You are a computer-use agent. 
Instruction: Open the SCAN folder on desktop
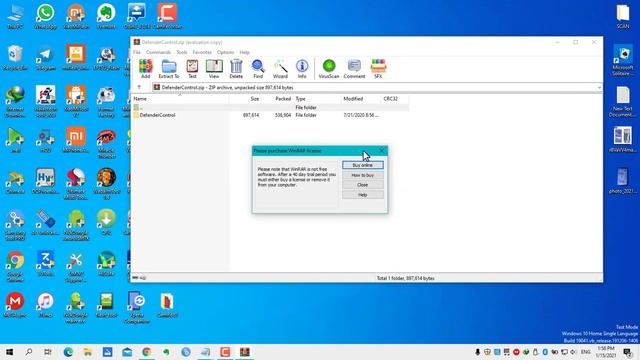pyautogui.click(x=622, y=16)
